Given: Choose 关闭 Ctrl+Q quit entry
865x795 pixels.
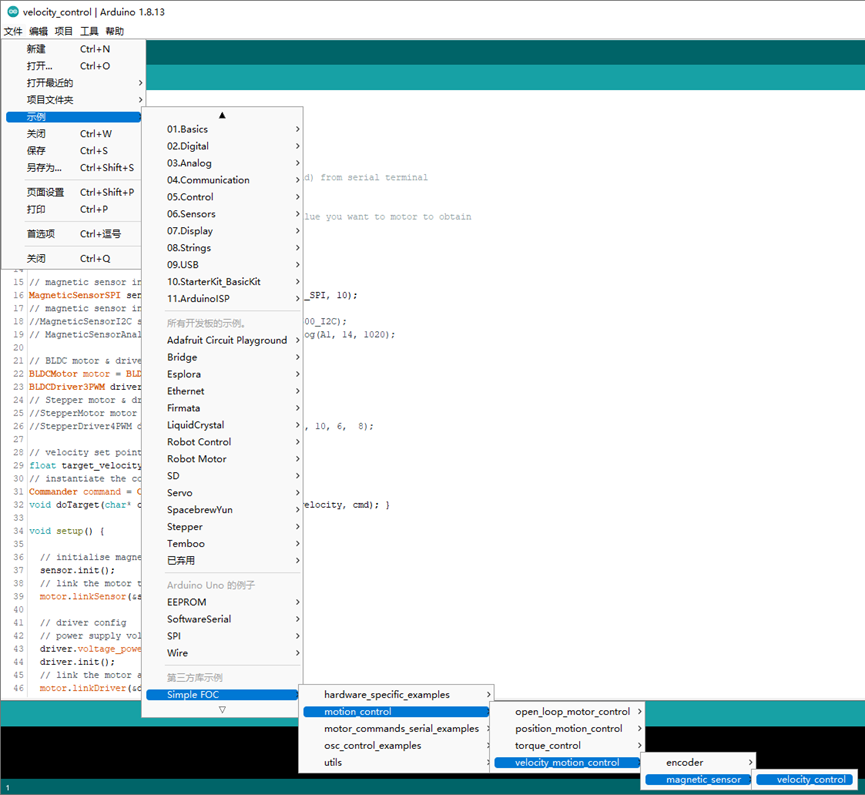Looking at the screenshot, I should click(73, 259).
